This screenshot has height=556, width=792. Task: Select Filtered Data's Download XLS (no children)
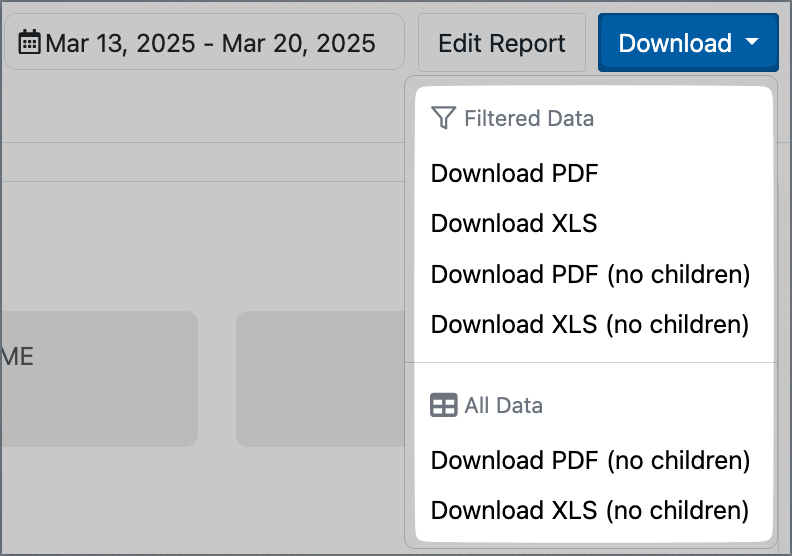pyautogui.click(x=590, y=324)
